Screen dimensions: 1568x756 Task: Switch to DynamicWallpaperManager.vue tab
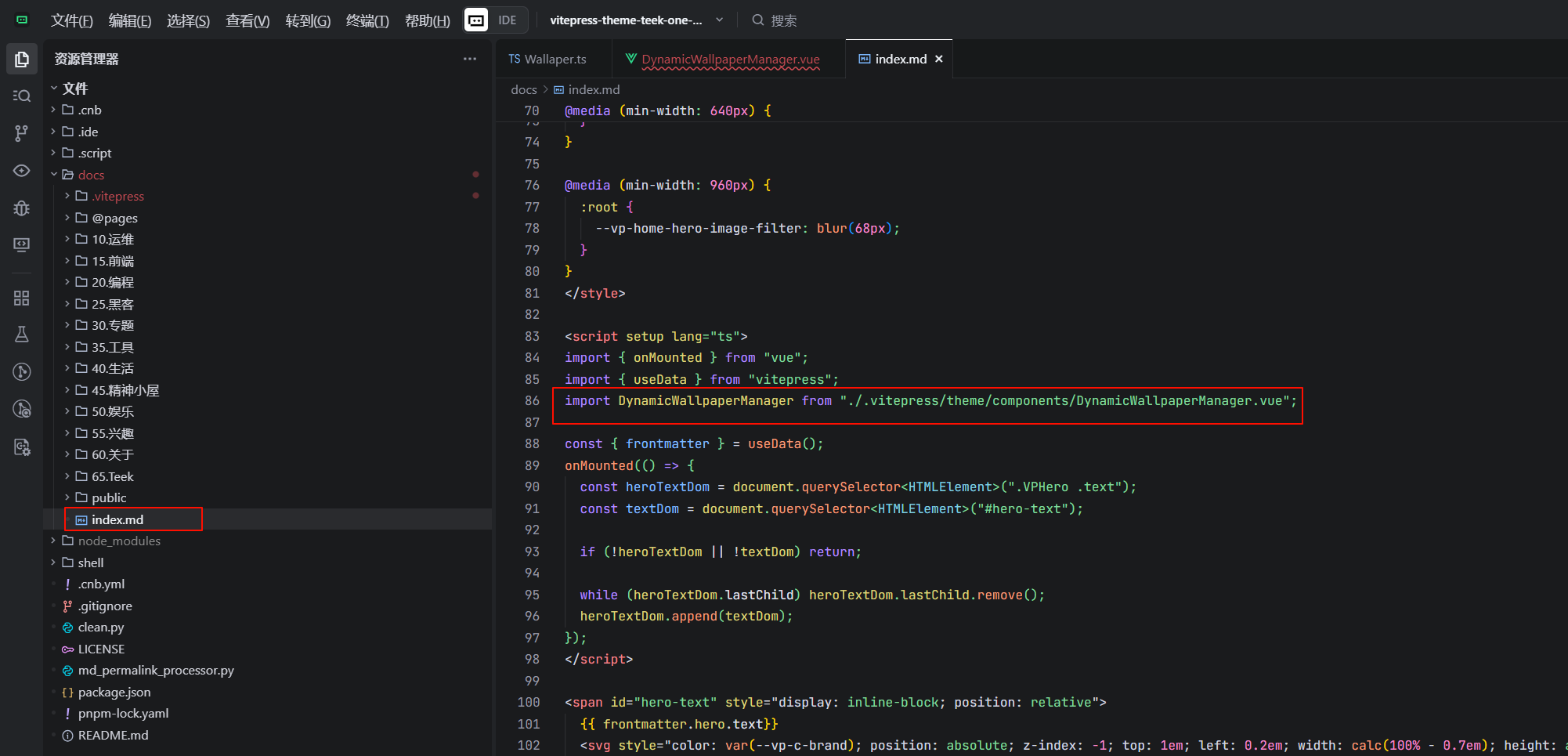click(x=730, y=60)
